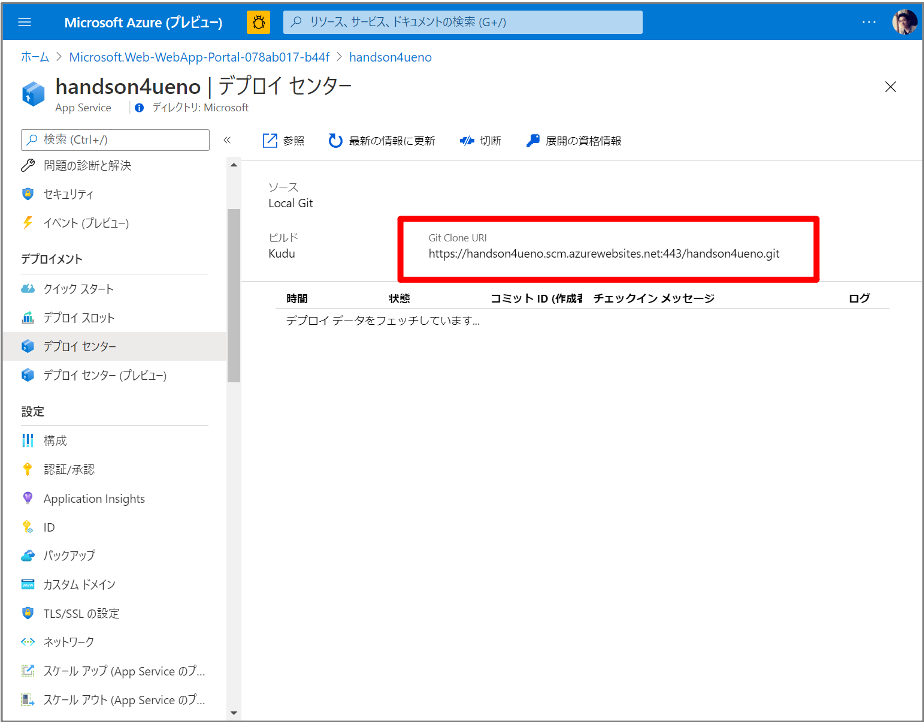Screen dimensions: 924x722
Task: Click the directory info icon
Action: click(x=139, y=108)
